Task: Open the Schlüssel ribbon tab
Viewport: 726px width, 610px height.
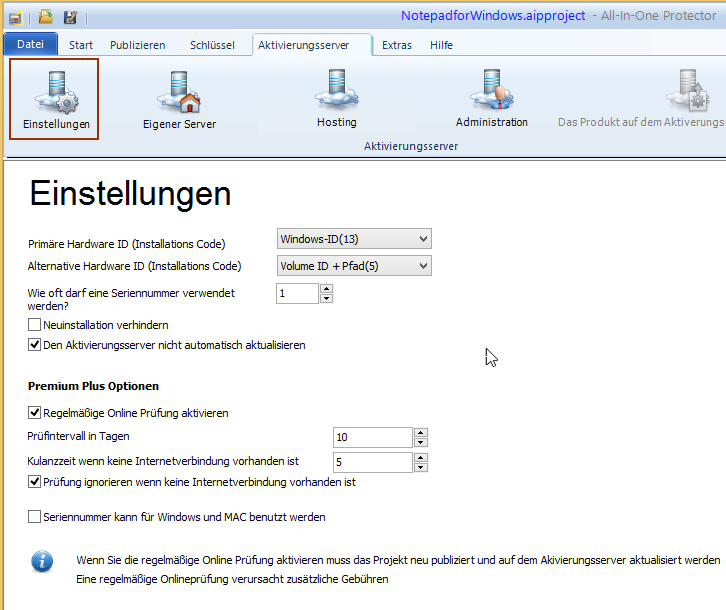Action: (x=212, y=45)
